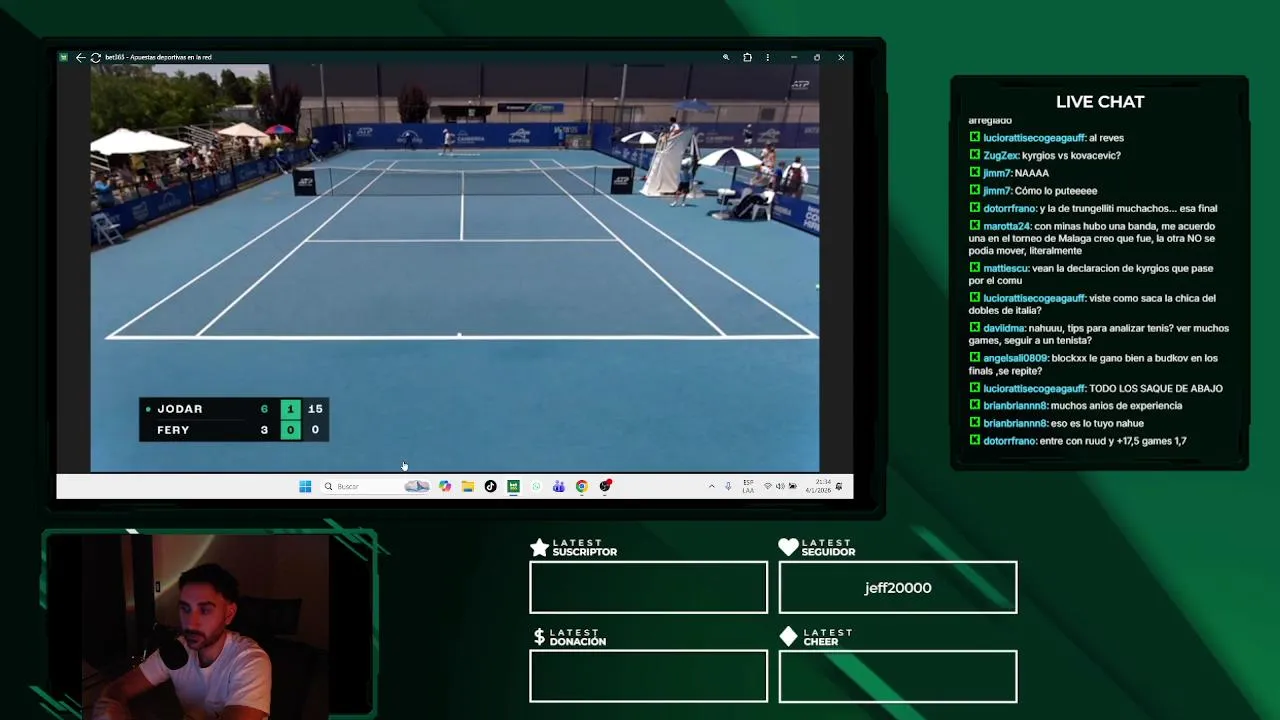The image size is (1280, 720).
Task: Select brianbriann8 message 'muchos anios de experiencia'
Action: pos(1076,405)
